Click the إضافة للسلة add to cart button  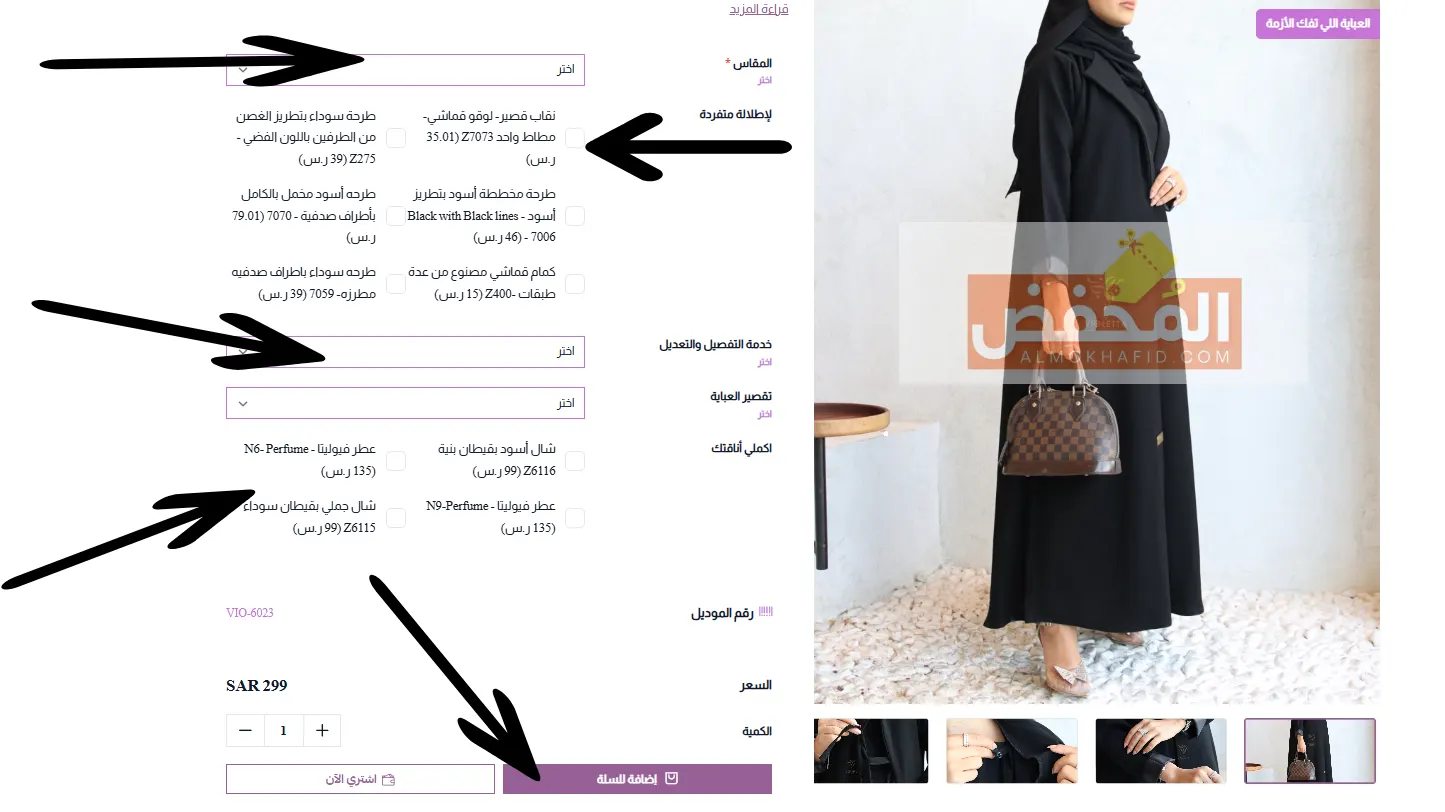[637, 779]
